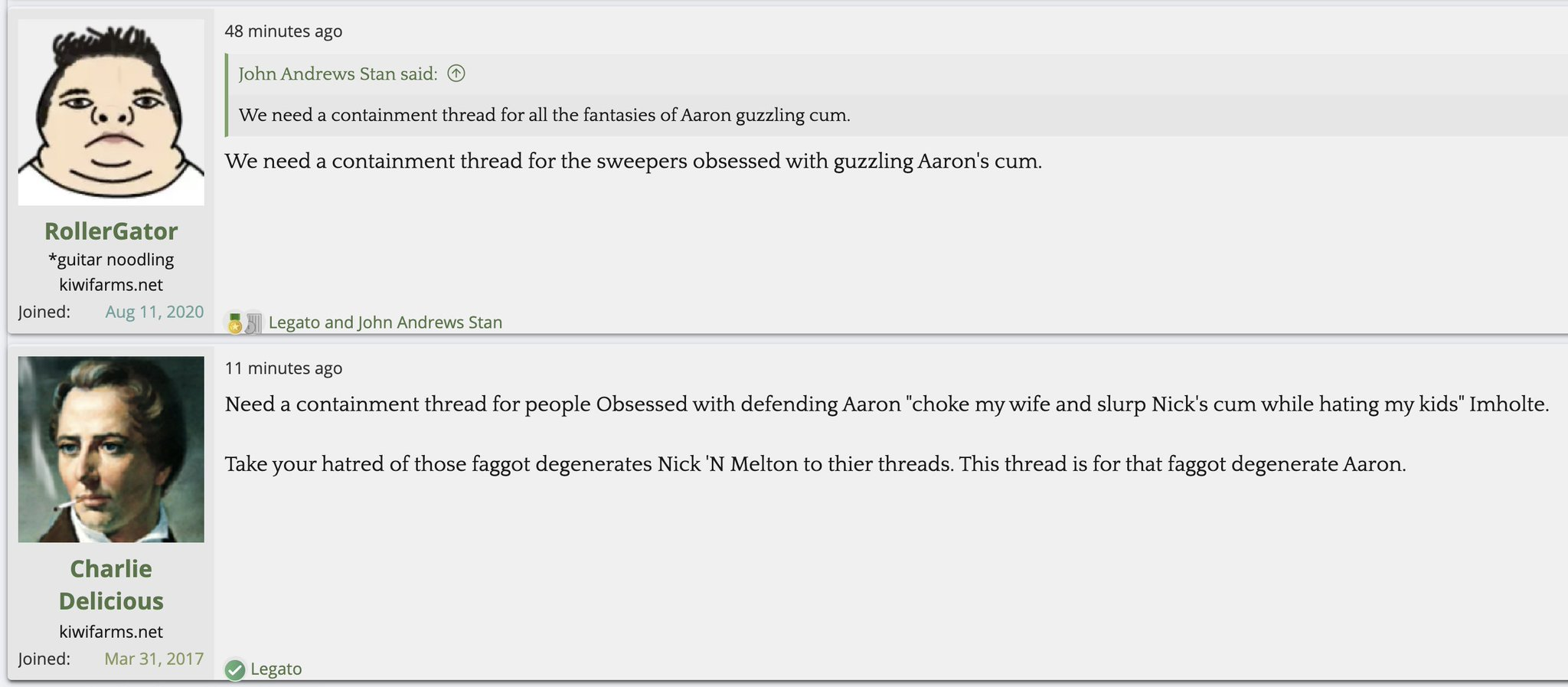Click the '48 minutes ago' post timestamp
The height and width of the screenshot is (687, 1568).
[x=283, y=31]
